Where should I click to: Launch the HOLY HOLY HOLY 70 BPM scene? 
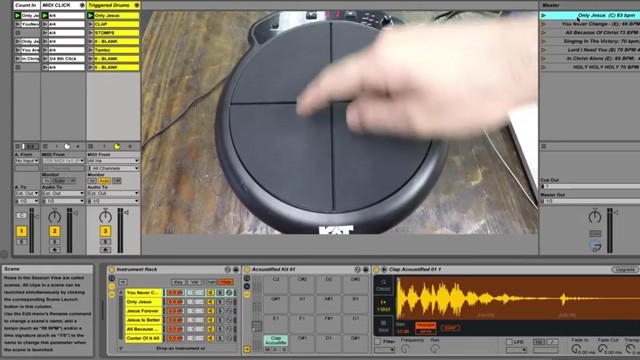click(543, 67)
